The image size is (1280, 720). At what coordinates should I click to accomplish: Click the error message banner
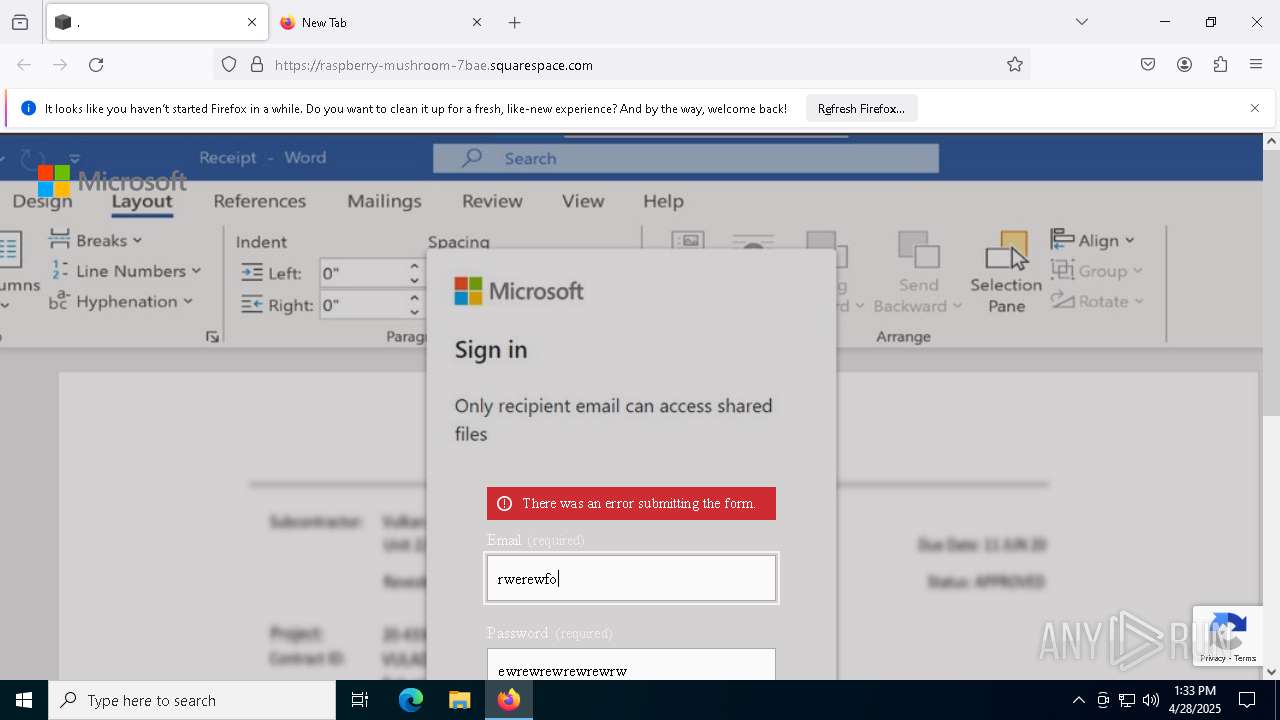pyautogui.click(x=631, y=504)
